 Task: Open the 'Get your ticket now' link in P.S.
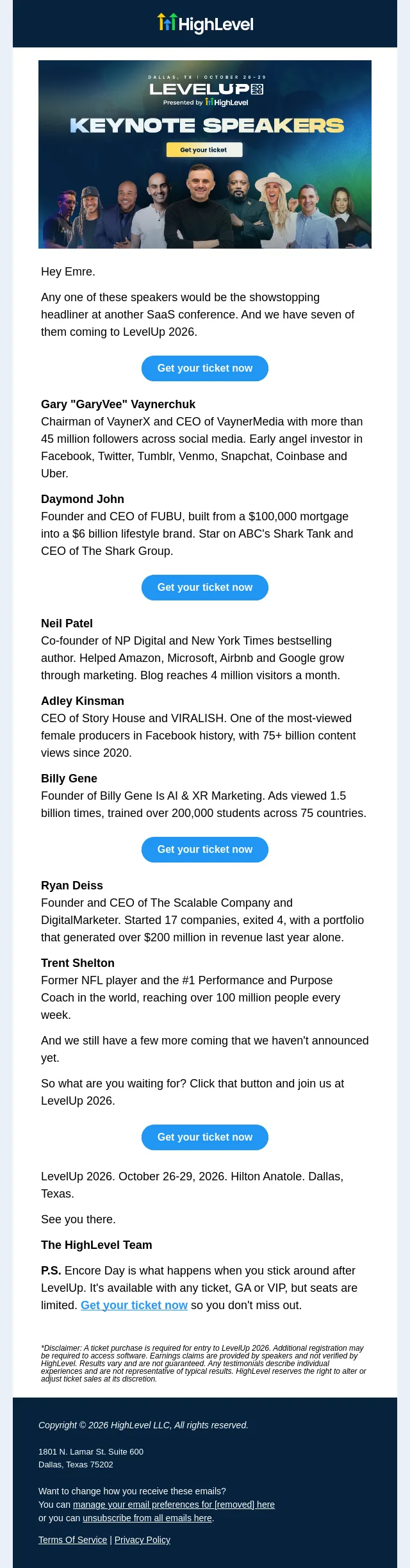tap(134, 1305)
